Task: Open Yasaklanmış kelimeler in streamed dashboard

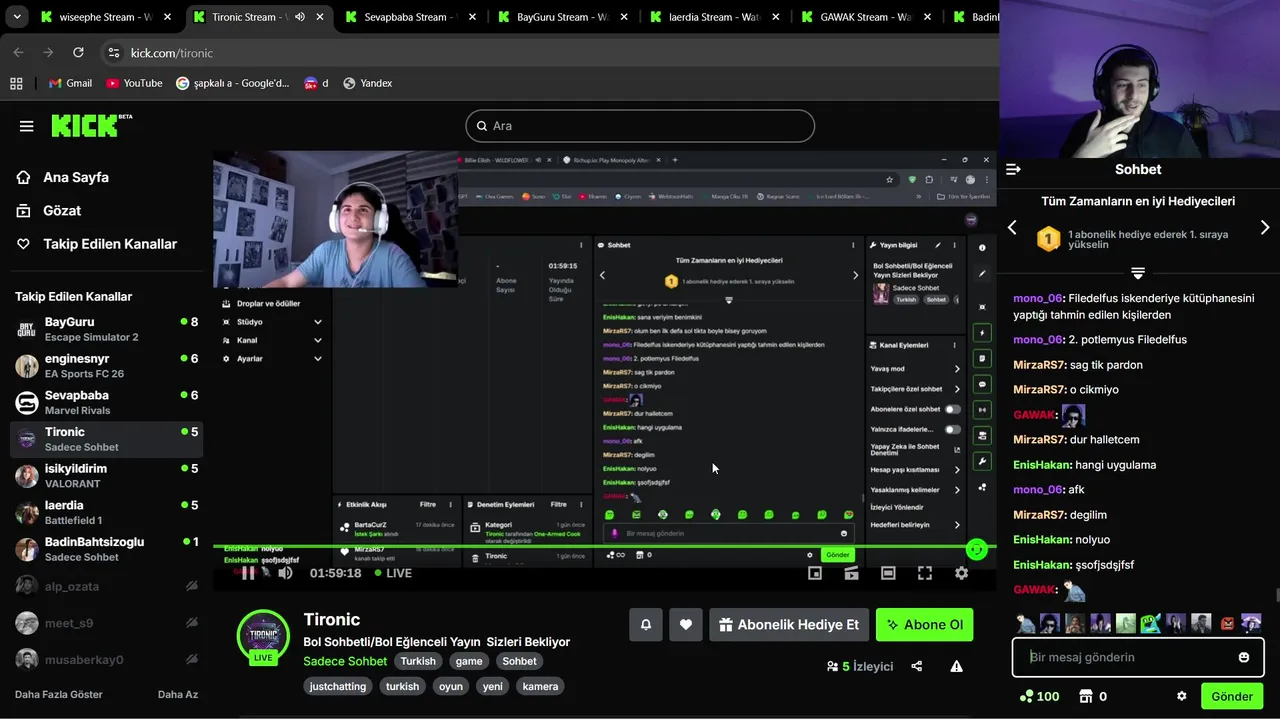Action: point(915,490)
